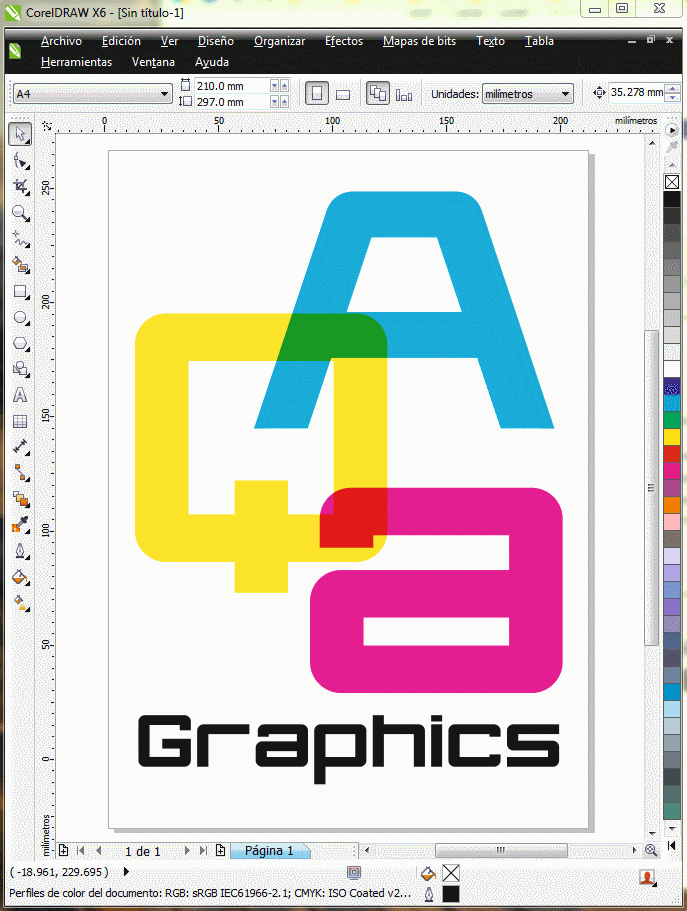687x911 pixels.
Task: Click the no-fill X box in status bar
Action: [x=451, y=873]
